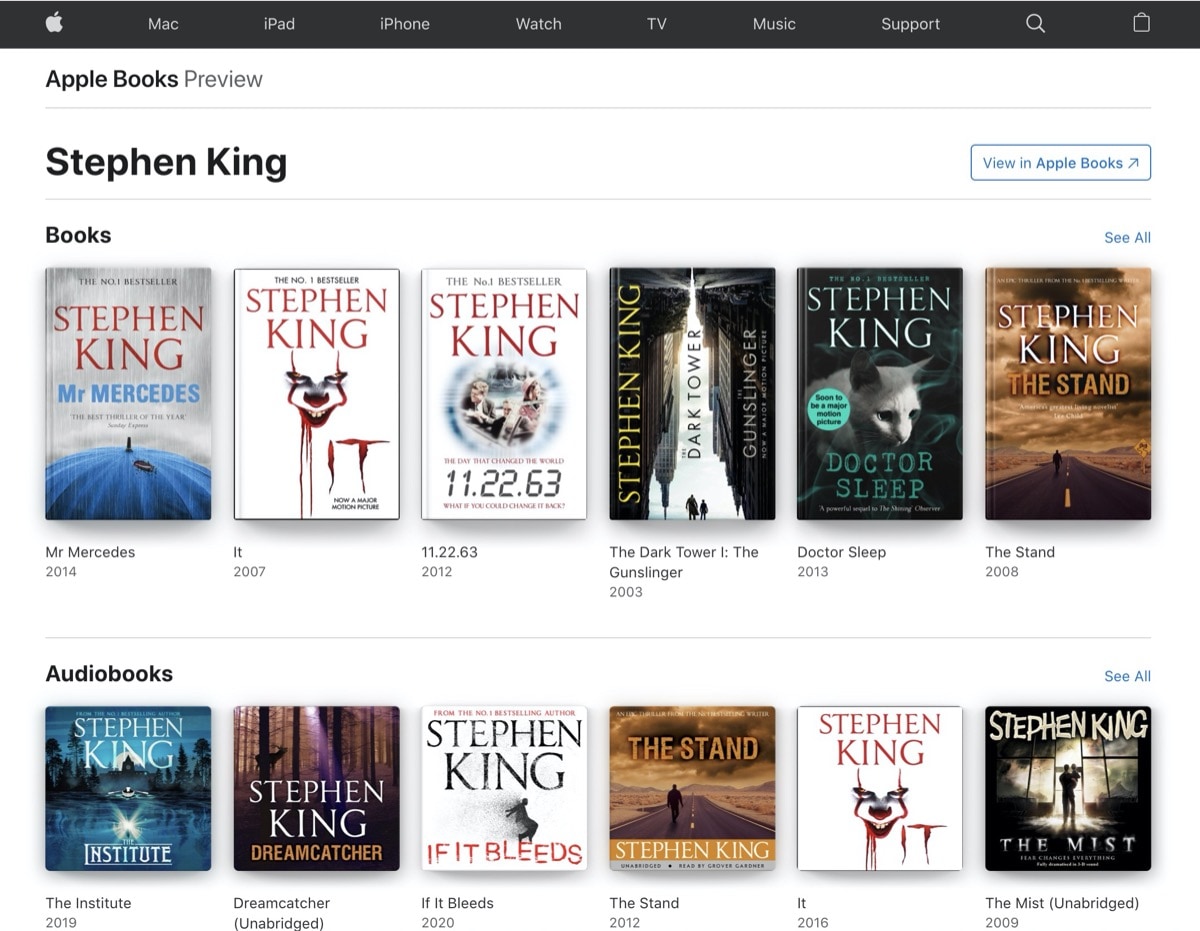Open the iPhone section
Screen dimensions: 1200x931
pyautogui.click(x=405, y=24)
